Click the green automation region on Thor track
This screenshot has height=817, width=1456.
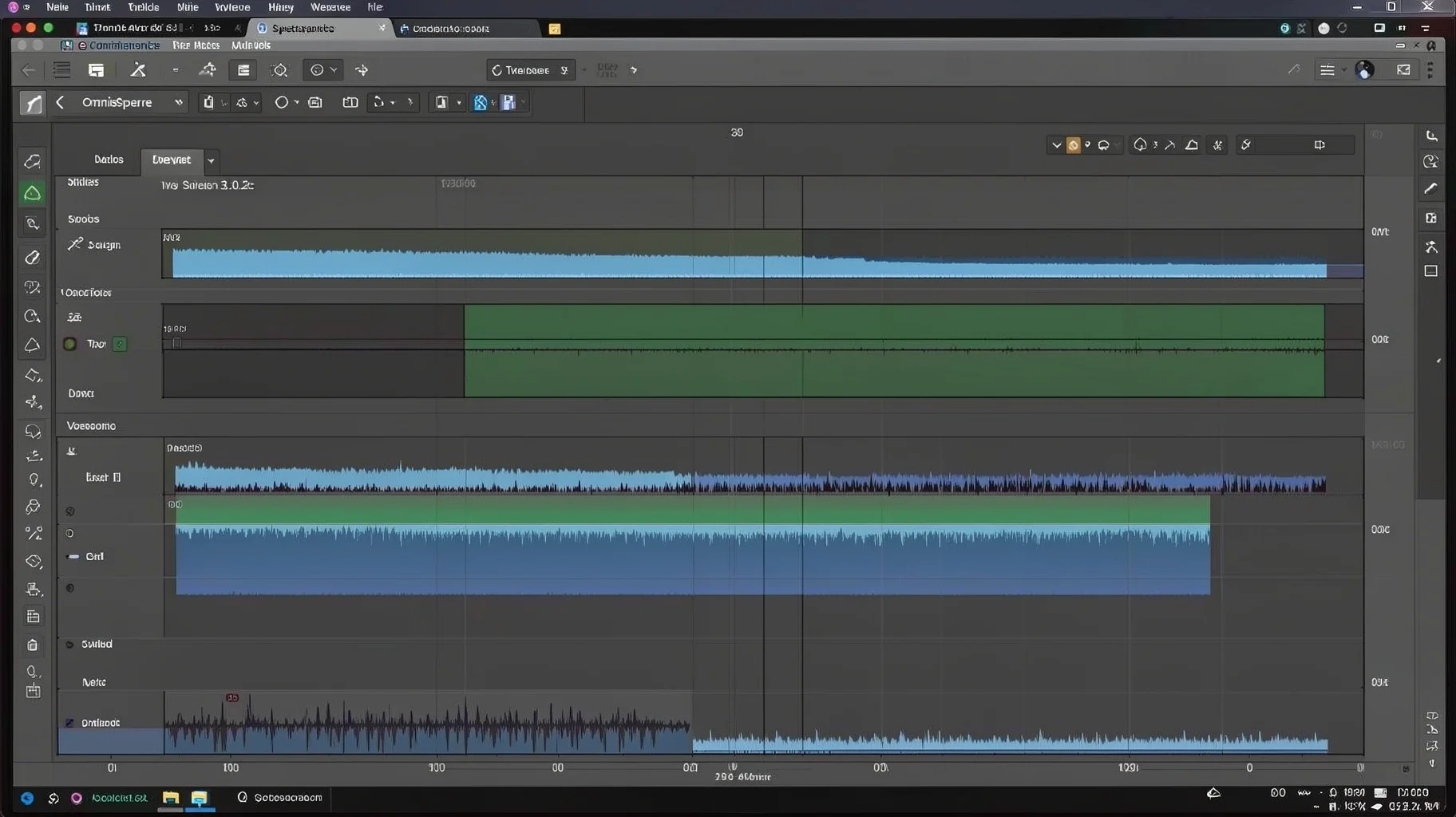click(893, 350)
